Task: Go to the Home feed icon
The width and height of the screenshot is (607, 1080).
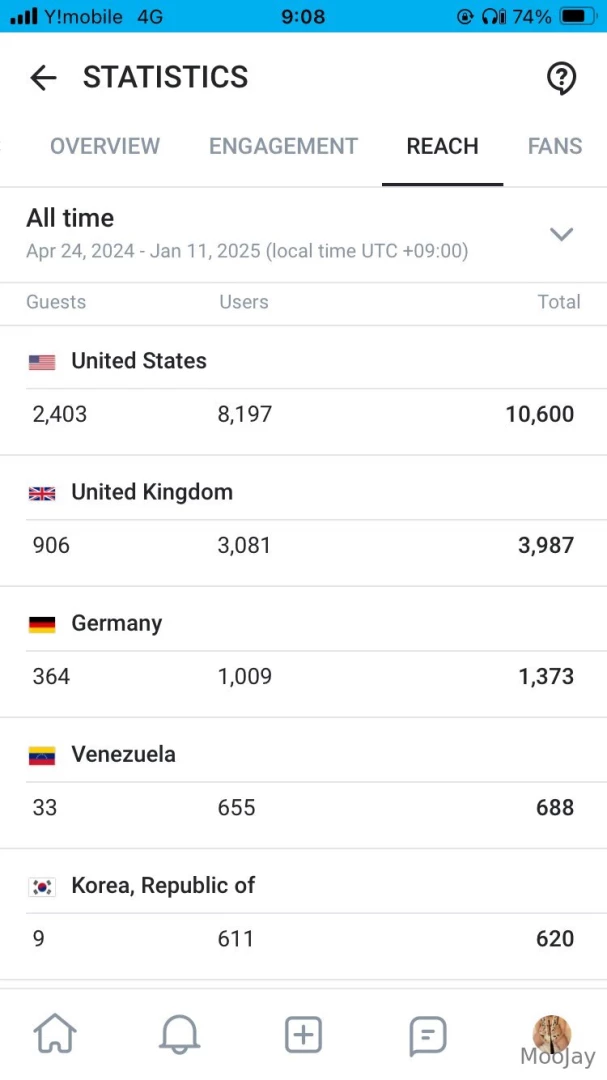Action: 55,1034
